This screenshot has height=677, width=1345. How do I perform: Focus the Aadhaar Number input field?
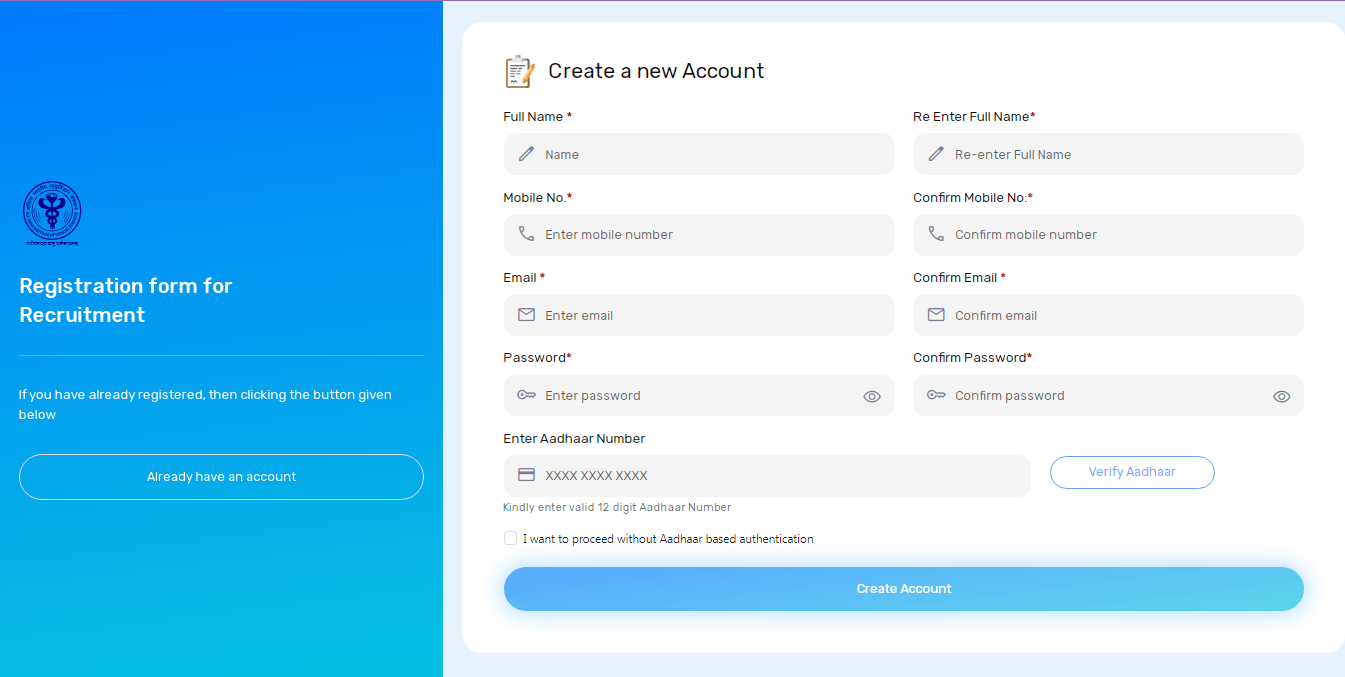(x=780, y=476)
